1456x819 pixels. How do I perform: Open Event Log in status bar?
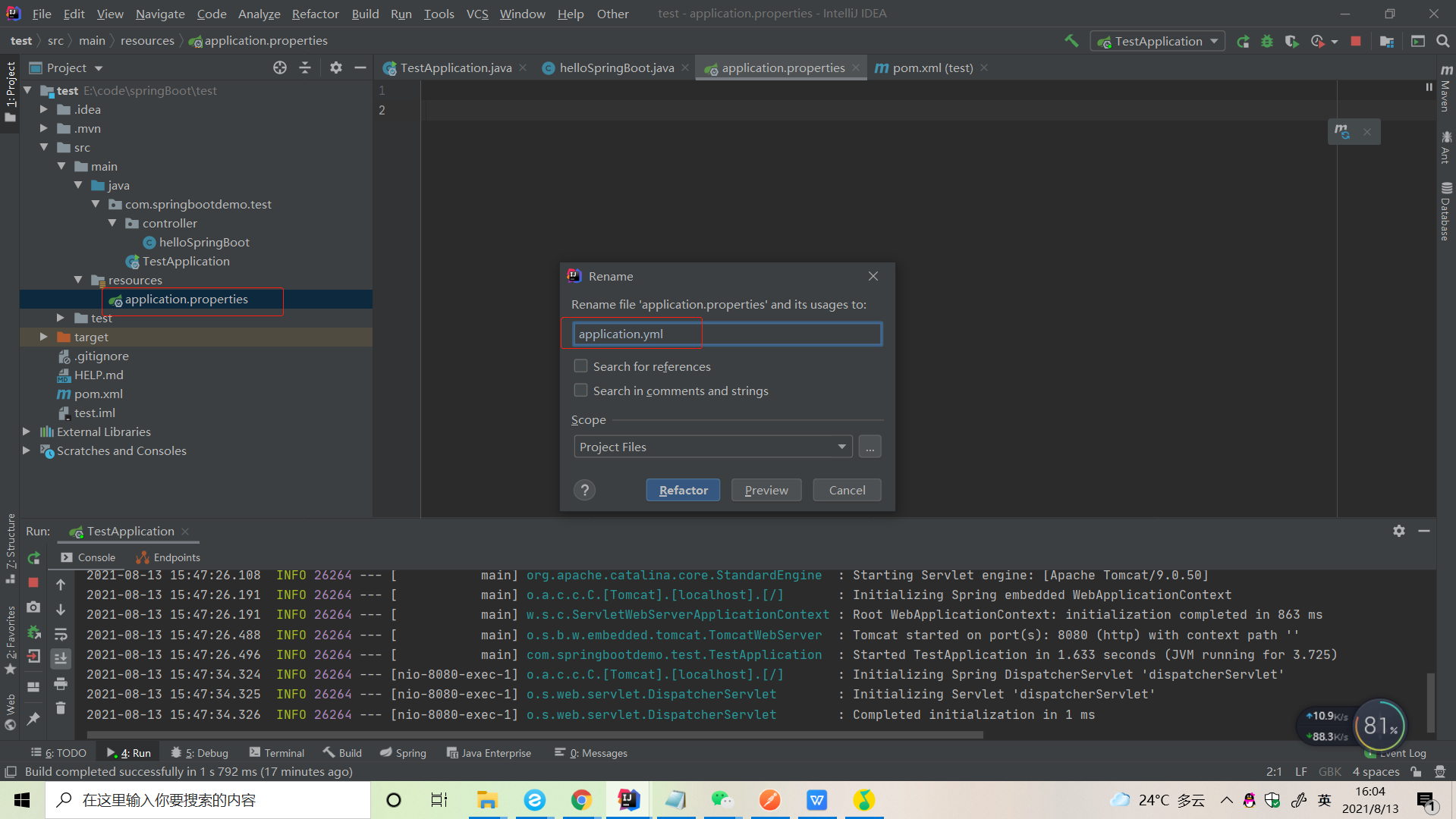[x=1397, y=753]
